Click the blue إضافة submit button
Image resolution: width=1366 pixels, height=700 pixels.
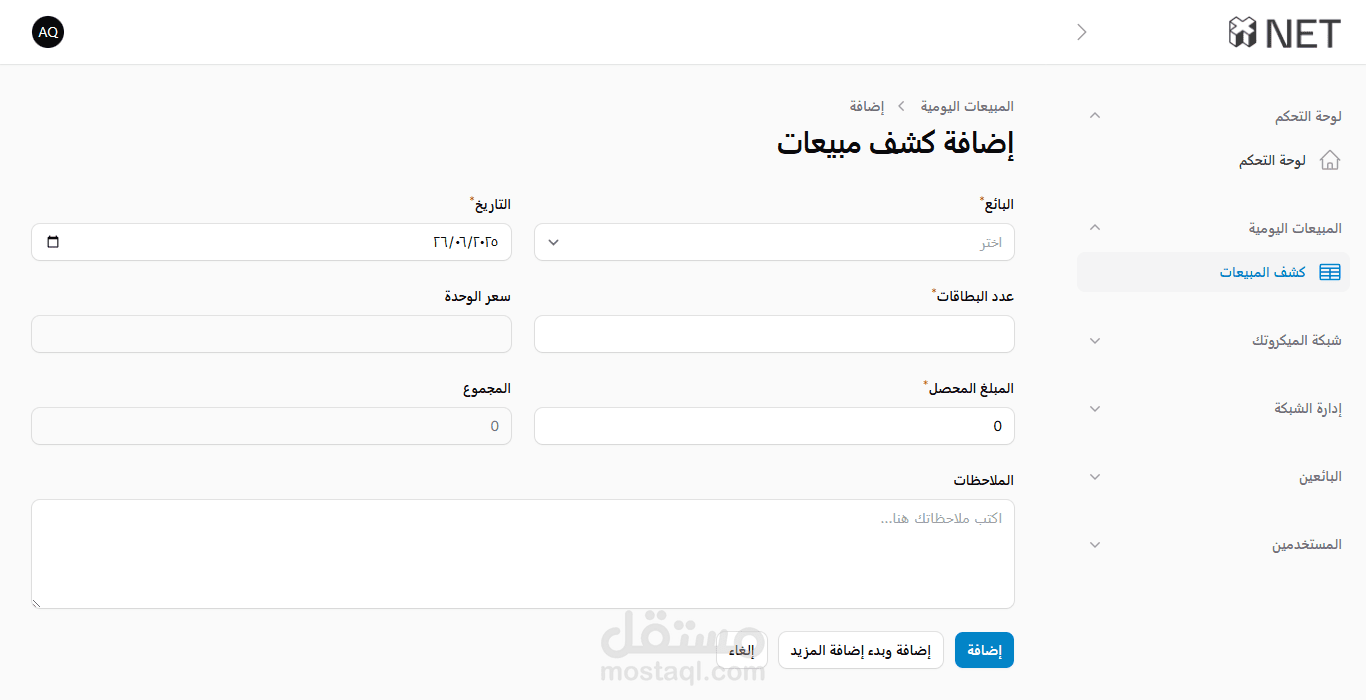click(985, 650)
